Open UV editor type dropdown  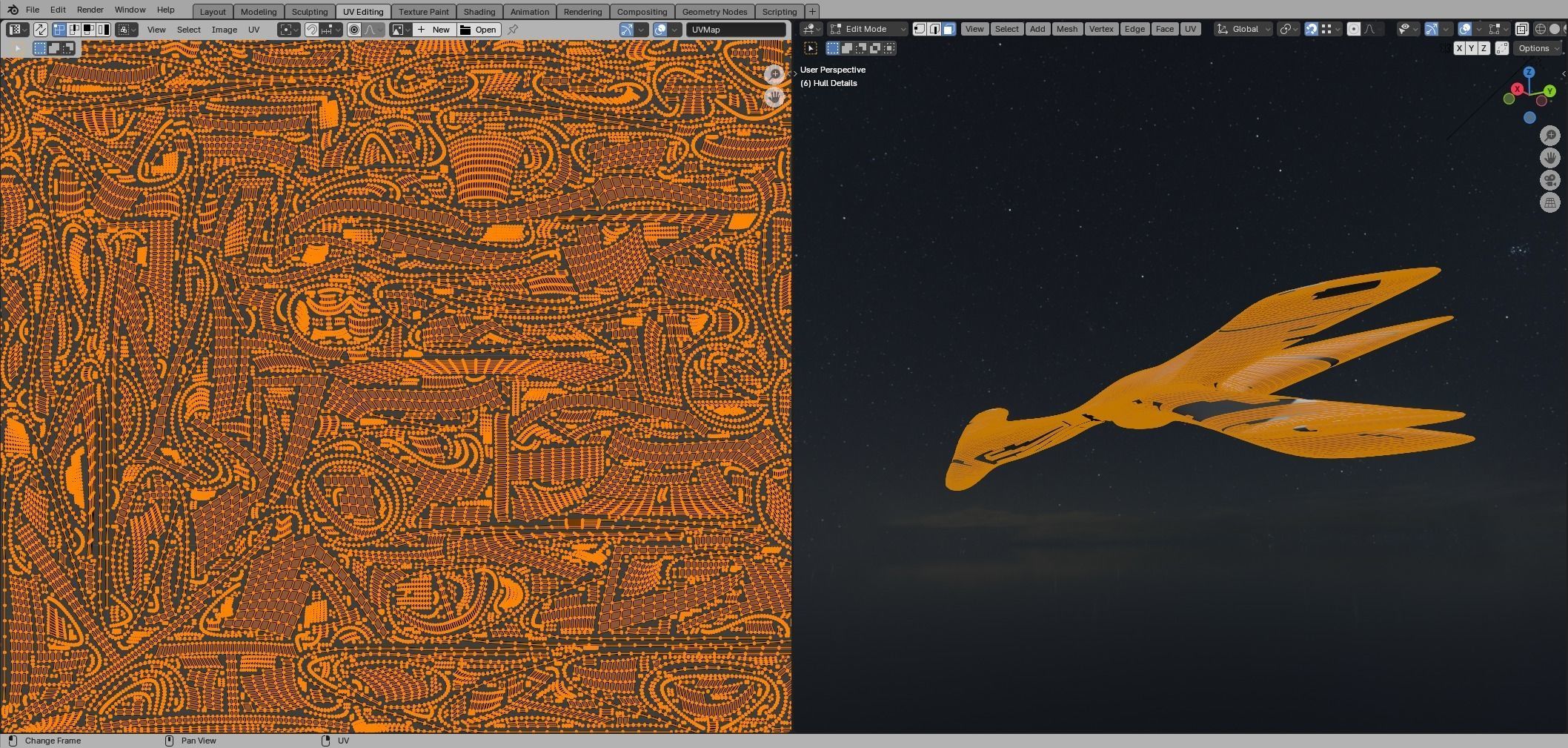[18, 30]
